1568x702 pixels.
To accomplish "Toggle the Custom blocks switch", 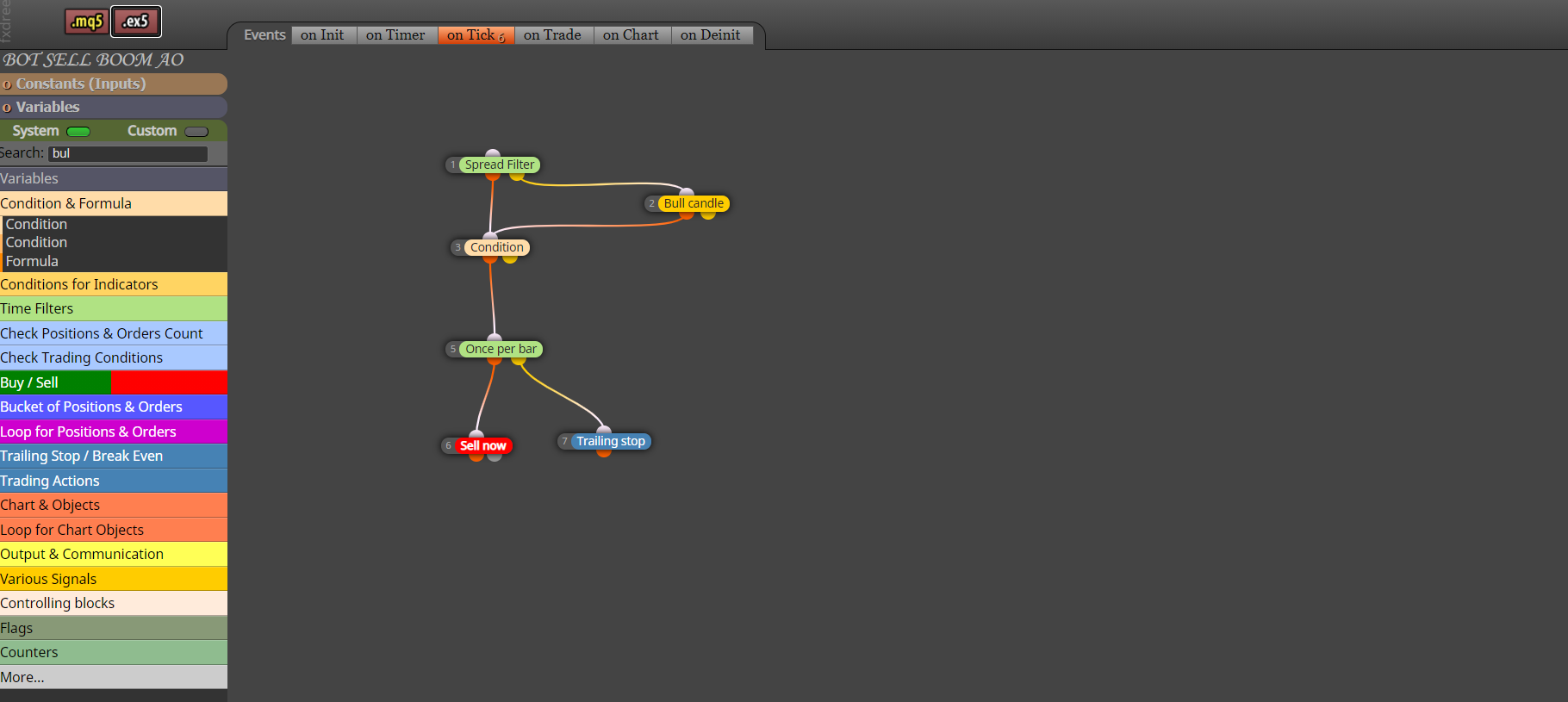I will click(x=196, y=132).
